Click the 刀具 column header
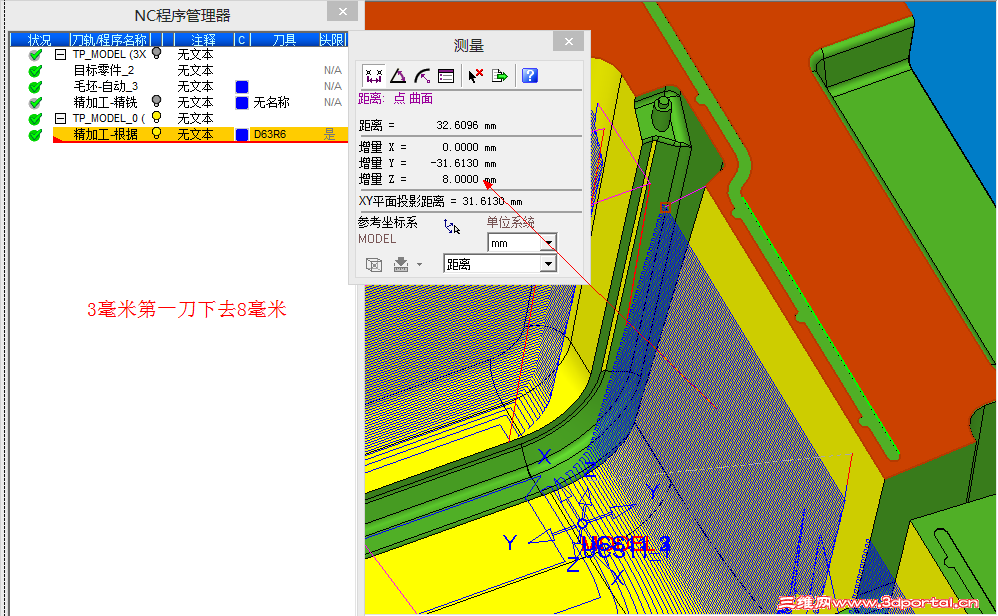Image resolution: width=998 pixels, height=616 pixels. pyautogui.click(x=284, y=39)
